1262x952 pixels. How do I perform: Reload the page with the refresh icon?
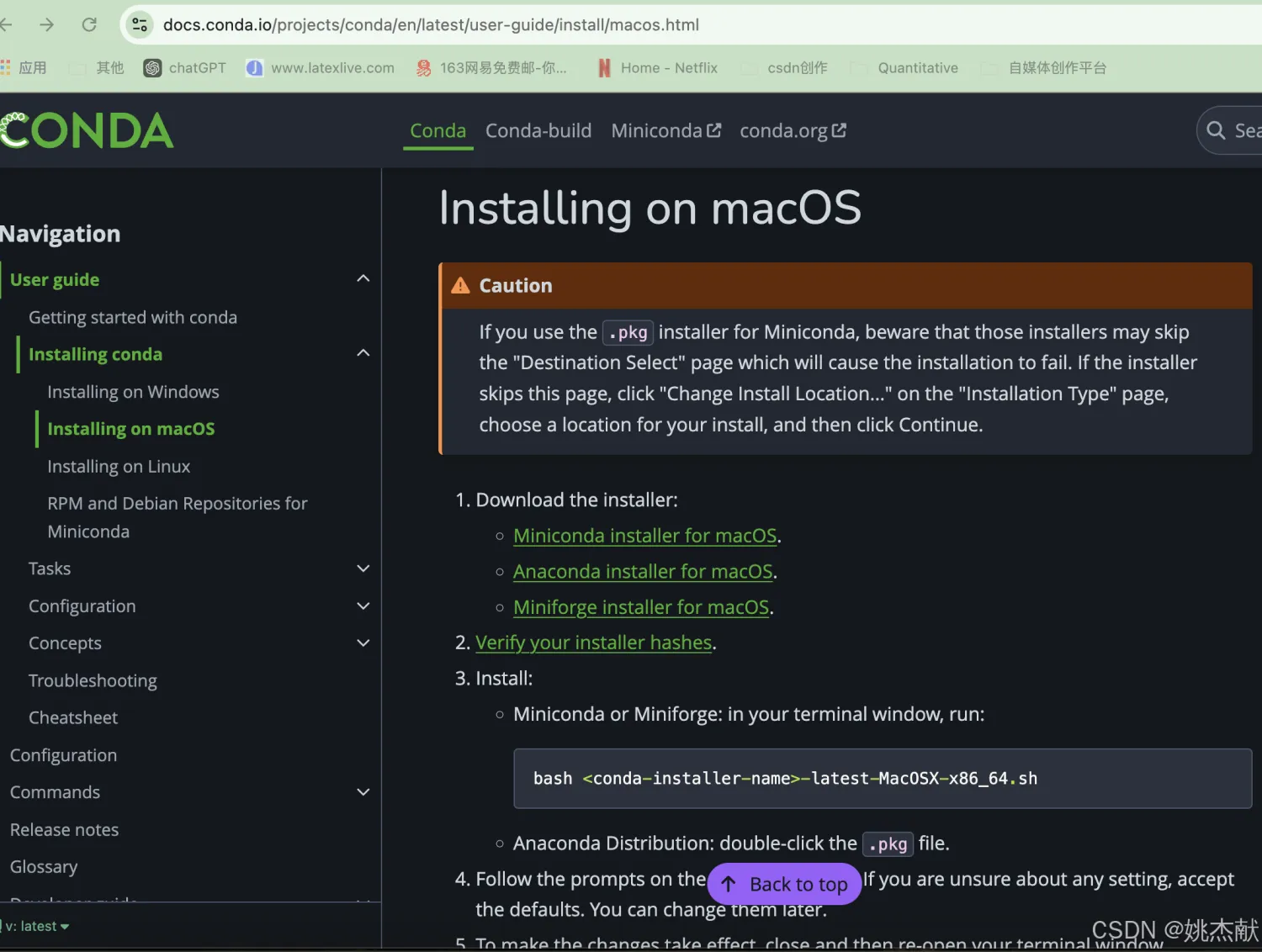[89, 25]
